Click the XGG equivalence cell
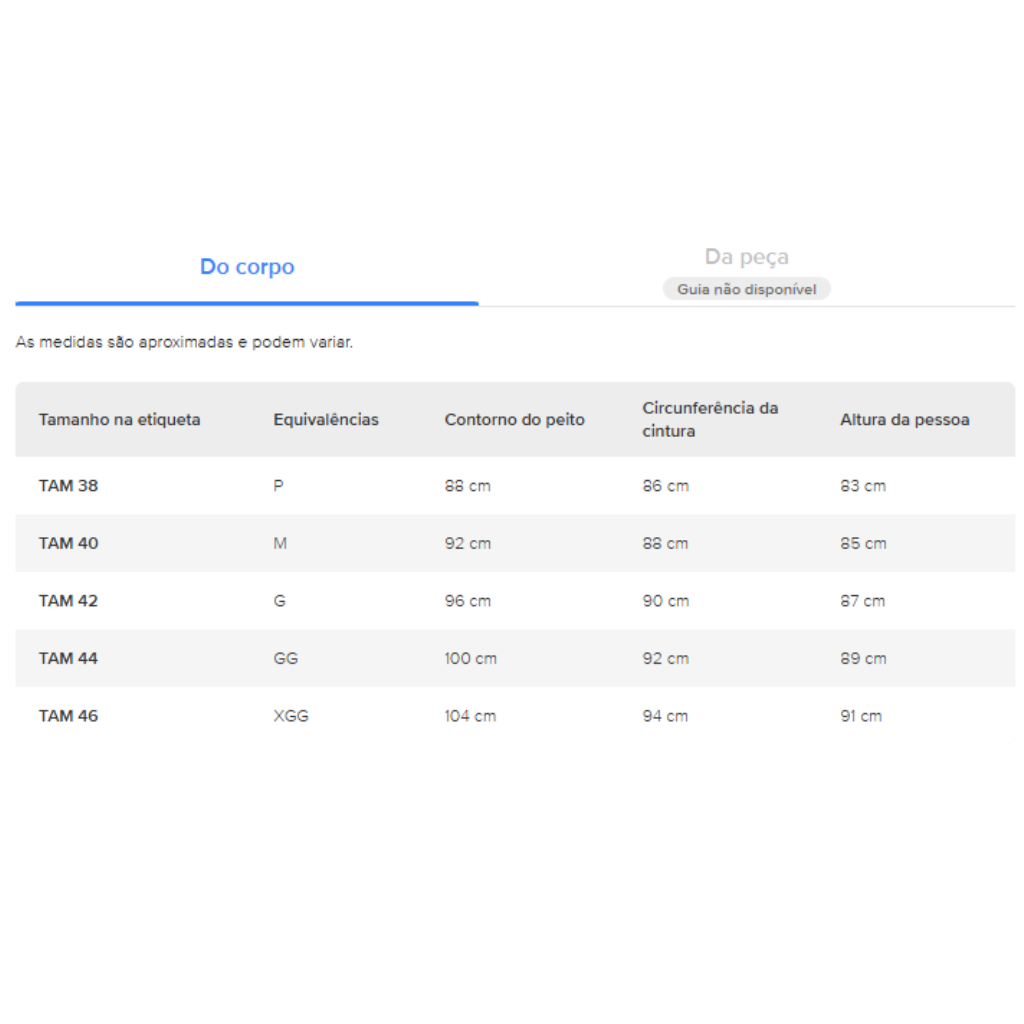Viewport: 1024px width, 1024px height. click(x=291, y=716)
